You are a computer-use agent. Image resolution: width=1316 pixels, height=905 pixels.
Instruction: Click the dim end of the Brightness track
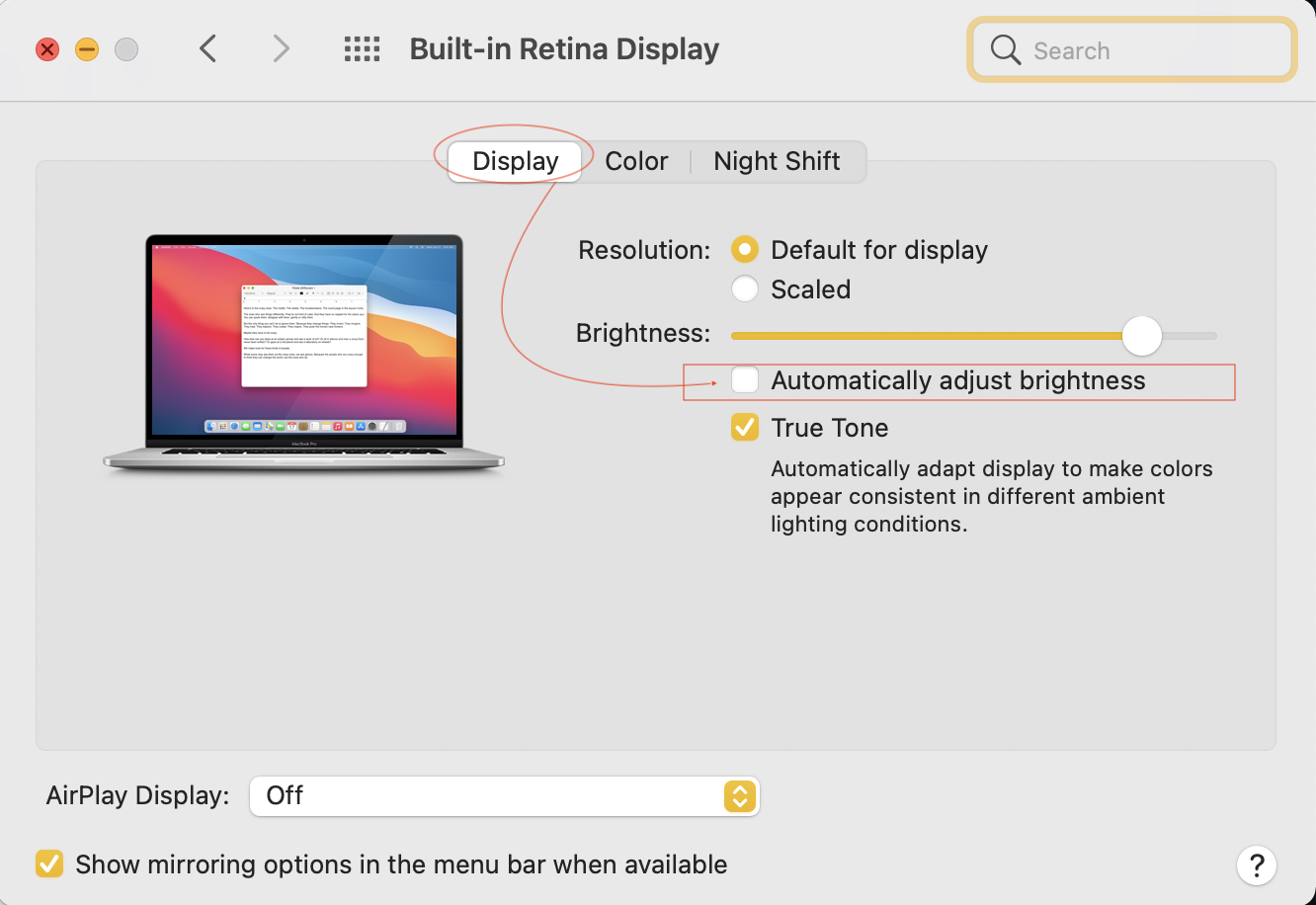coord(735,336)
